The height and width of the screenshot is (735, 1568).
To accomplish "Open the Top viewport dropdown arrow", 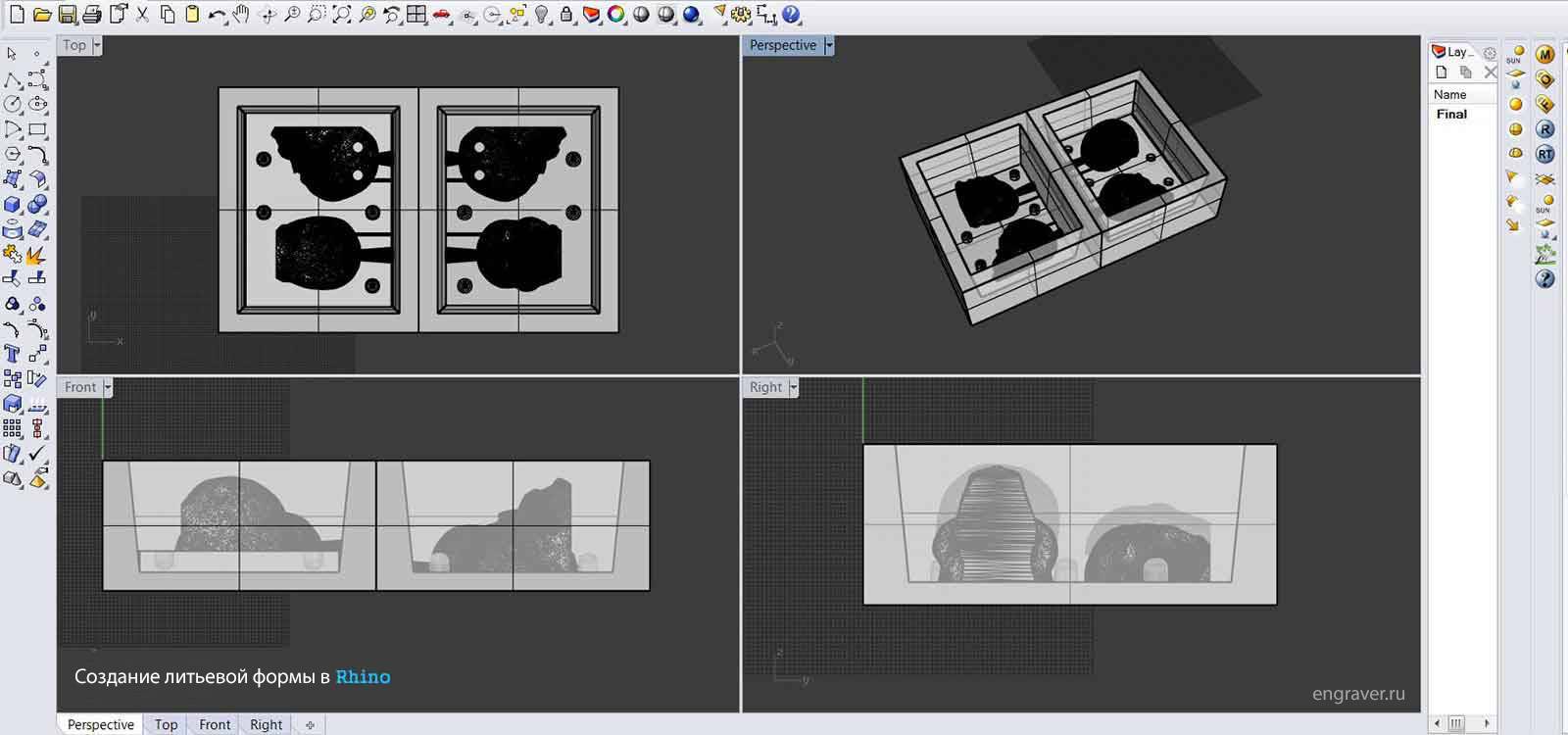I will 97,46.
